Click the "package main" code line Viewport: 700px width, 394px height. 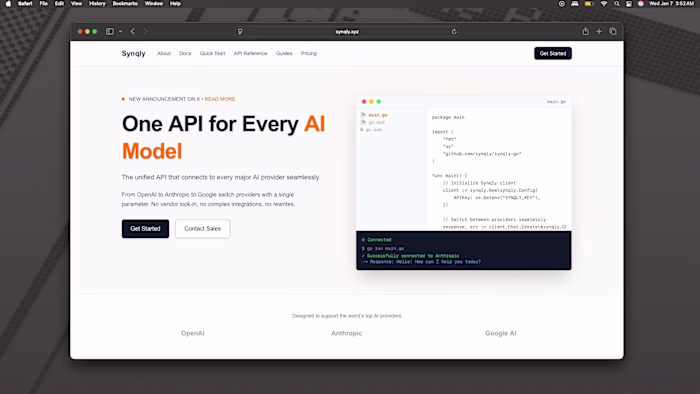coord(448,117)
